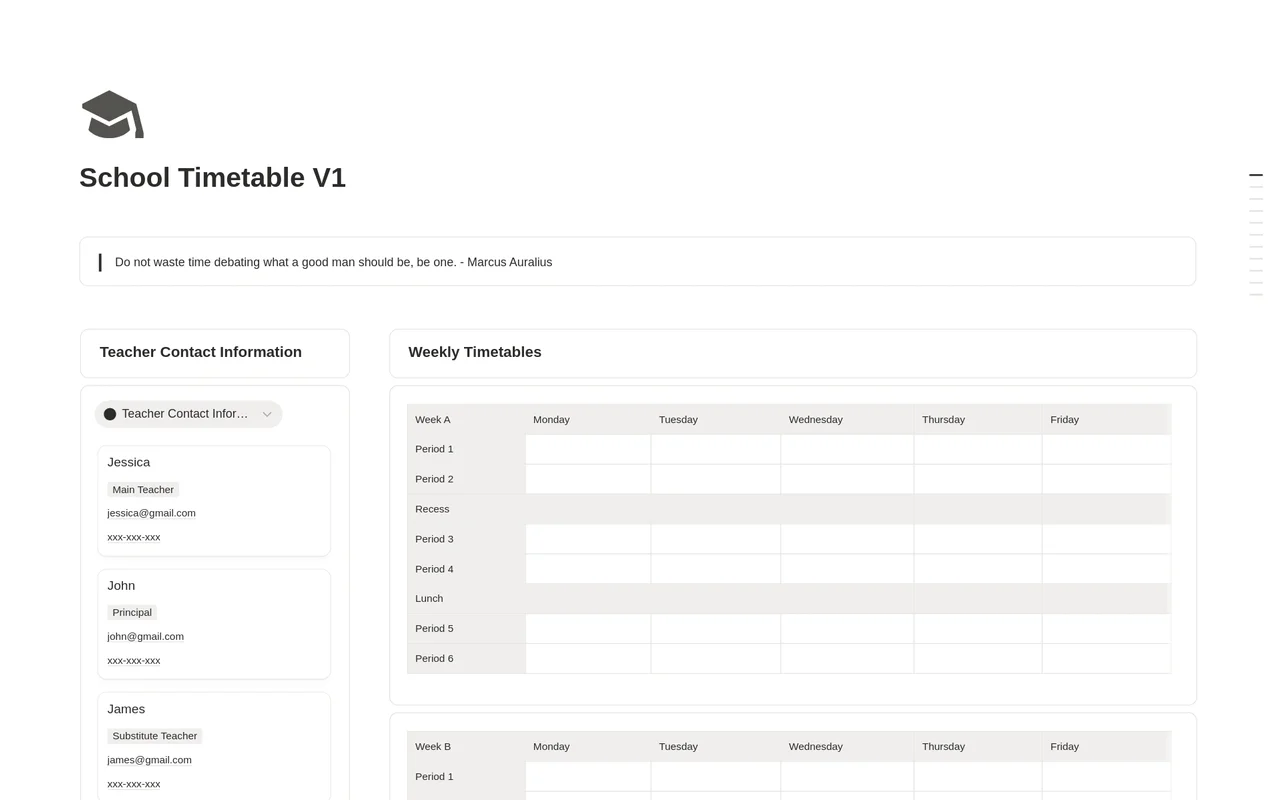This screenshot has height=800, width=1280.
Task: Open James's contact card name
Action: 126,709
